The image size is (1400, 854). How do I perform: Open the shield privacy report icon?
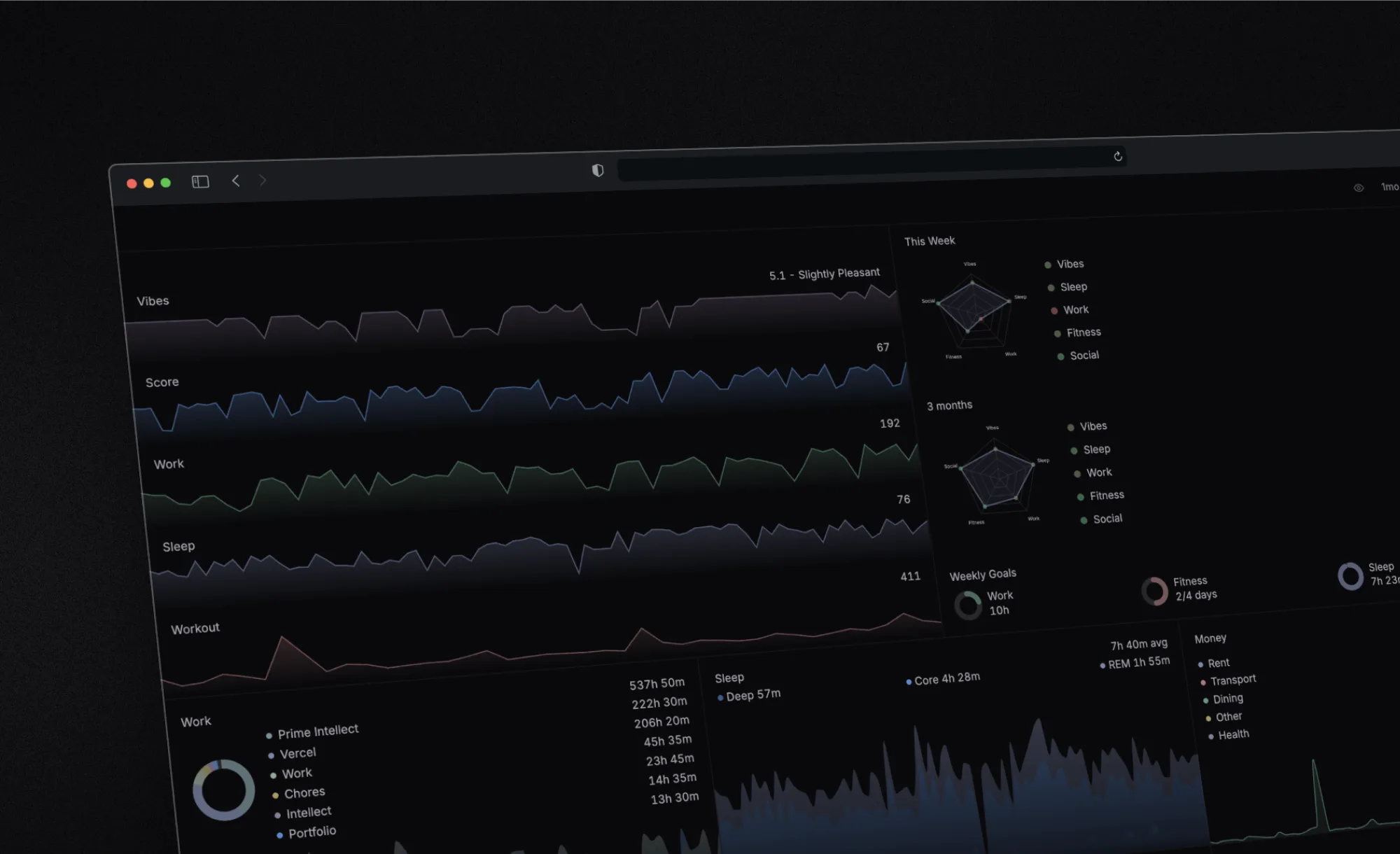597,170
